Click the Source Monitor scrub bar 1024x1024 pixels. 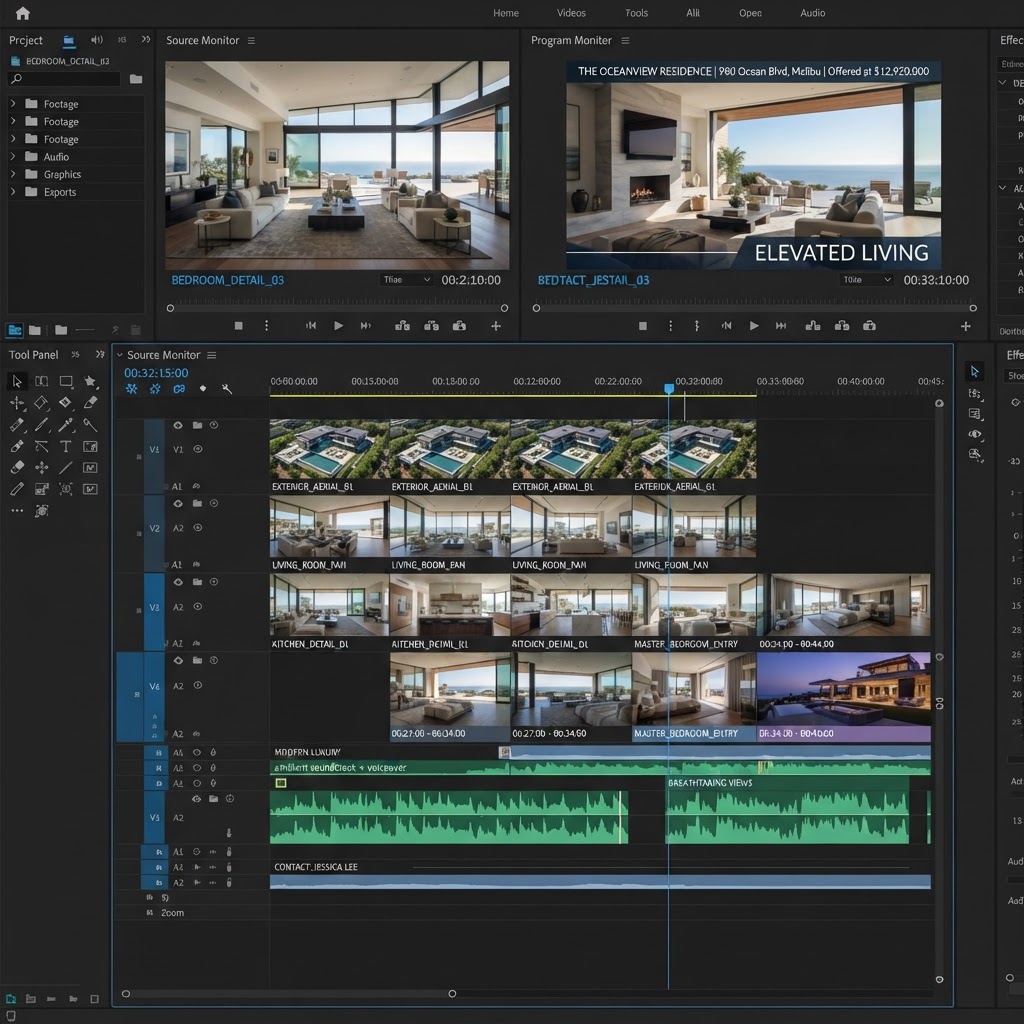tap(337, 308)
